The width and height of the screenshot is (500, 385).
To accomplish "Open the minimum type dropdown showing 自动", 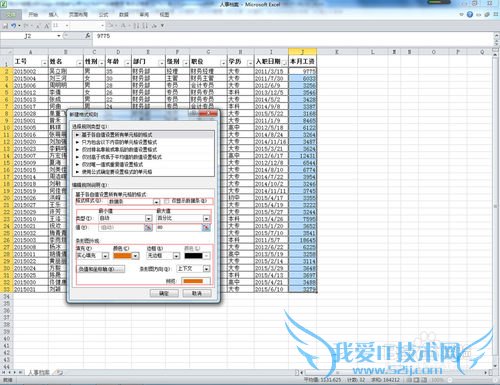I will pyautogui.click(x=125, y=218).
